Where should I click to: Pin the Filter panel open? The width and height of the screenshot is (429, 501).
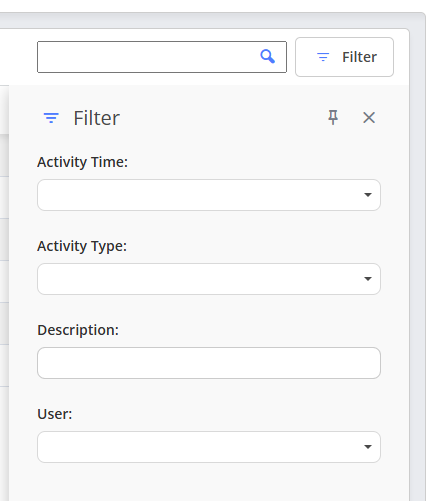333,117
